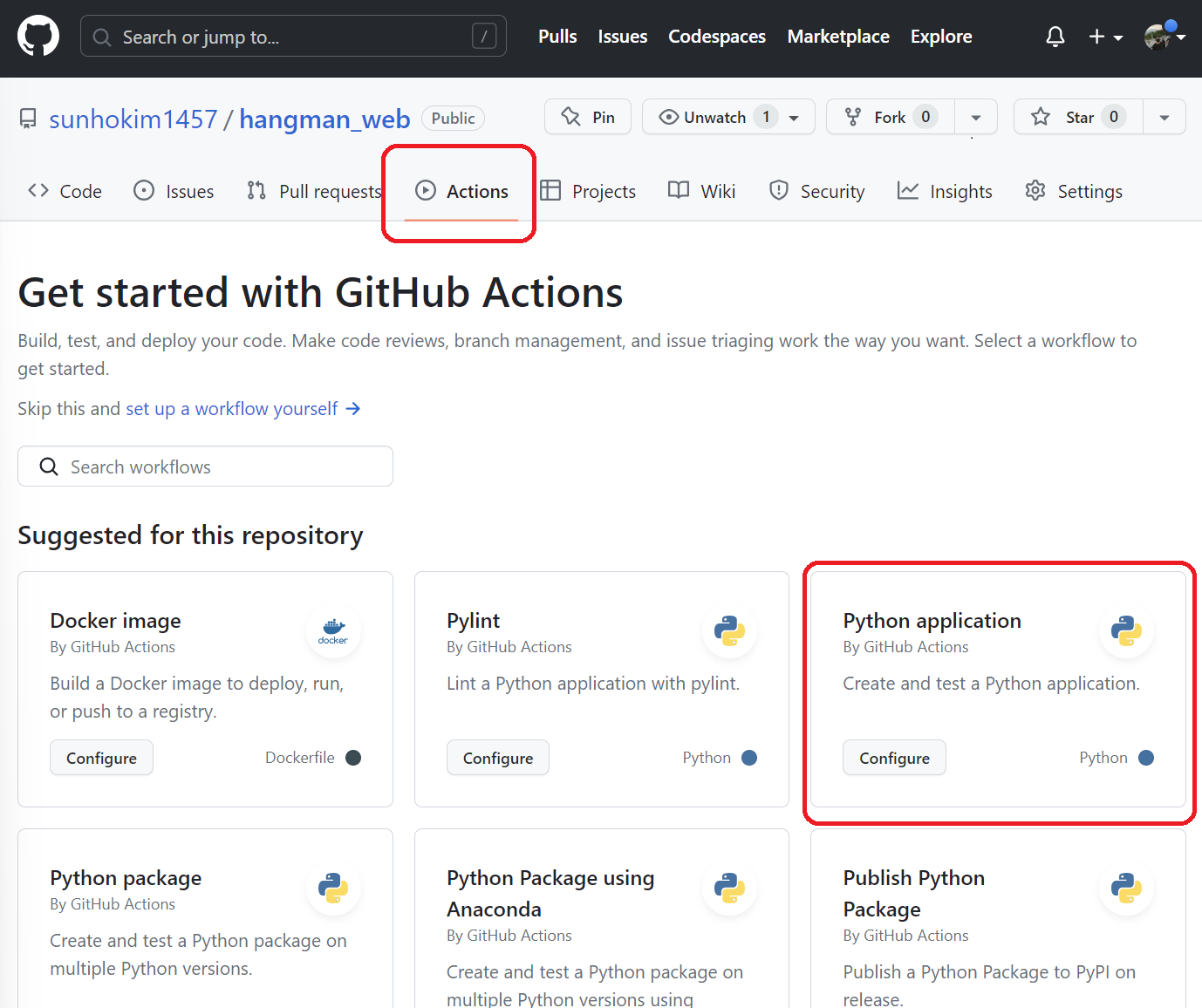Click the Anaconda package Python logo
Screen dimensions: 1202x1008
729,888
